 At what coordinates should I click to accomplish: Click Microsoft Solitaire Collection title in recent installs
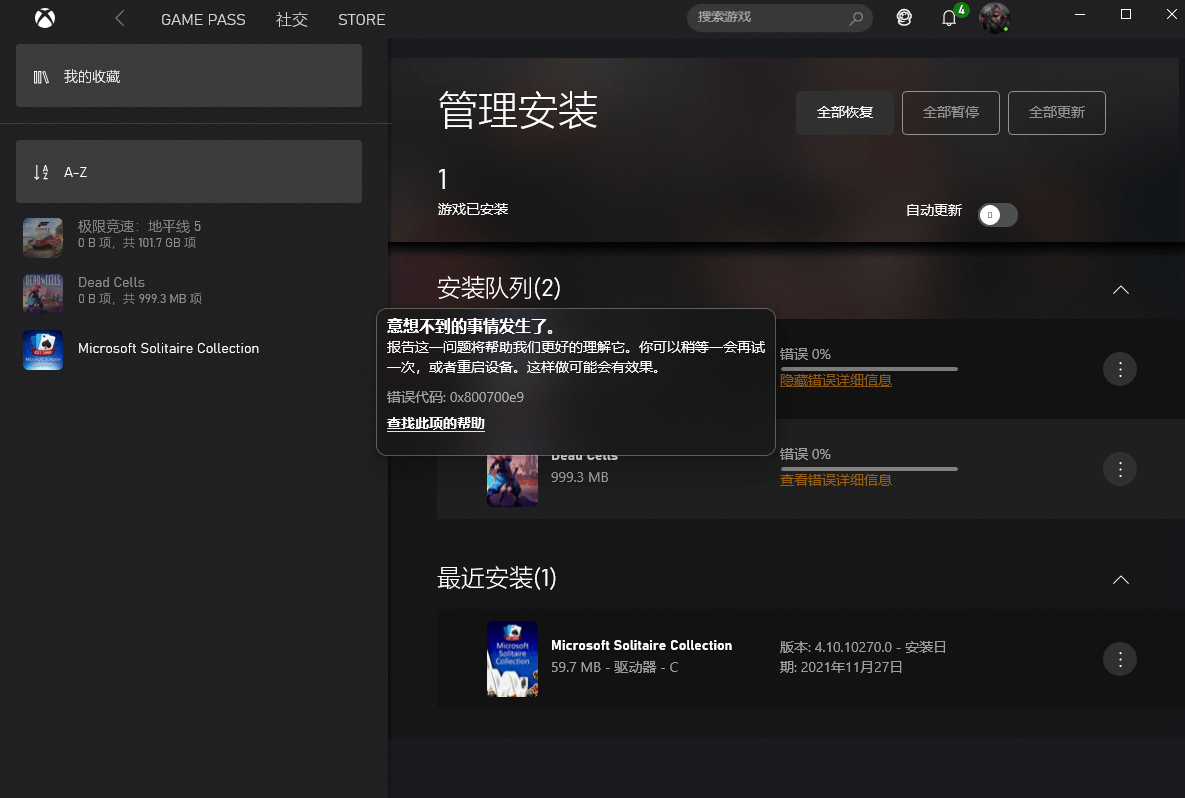pos(642,645)
